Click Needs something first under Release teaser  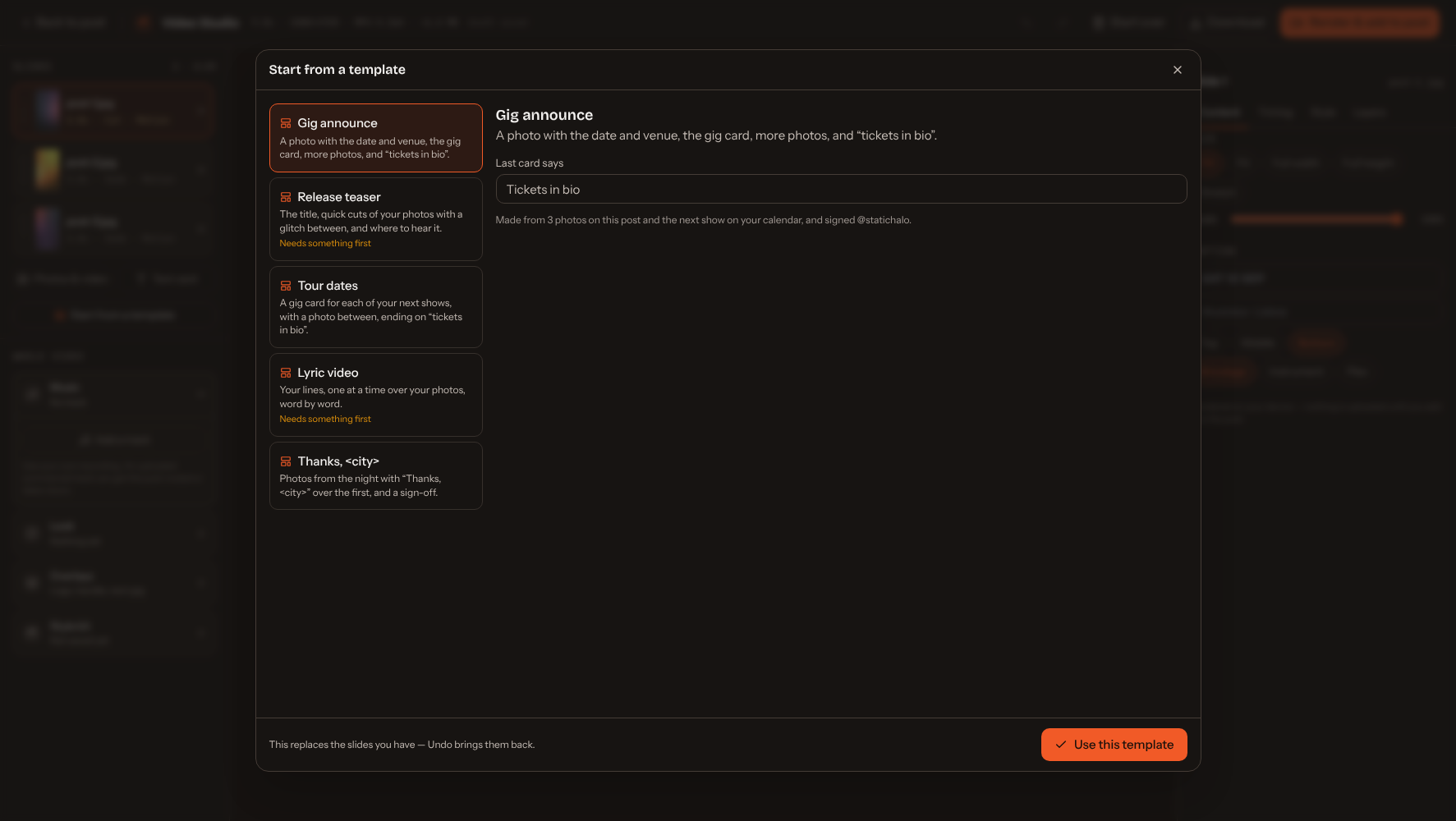point(325,243)
